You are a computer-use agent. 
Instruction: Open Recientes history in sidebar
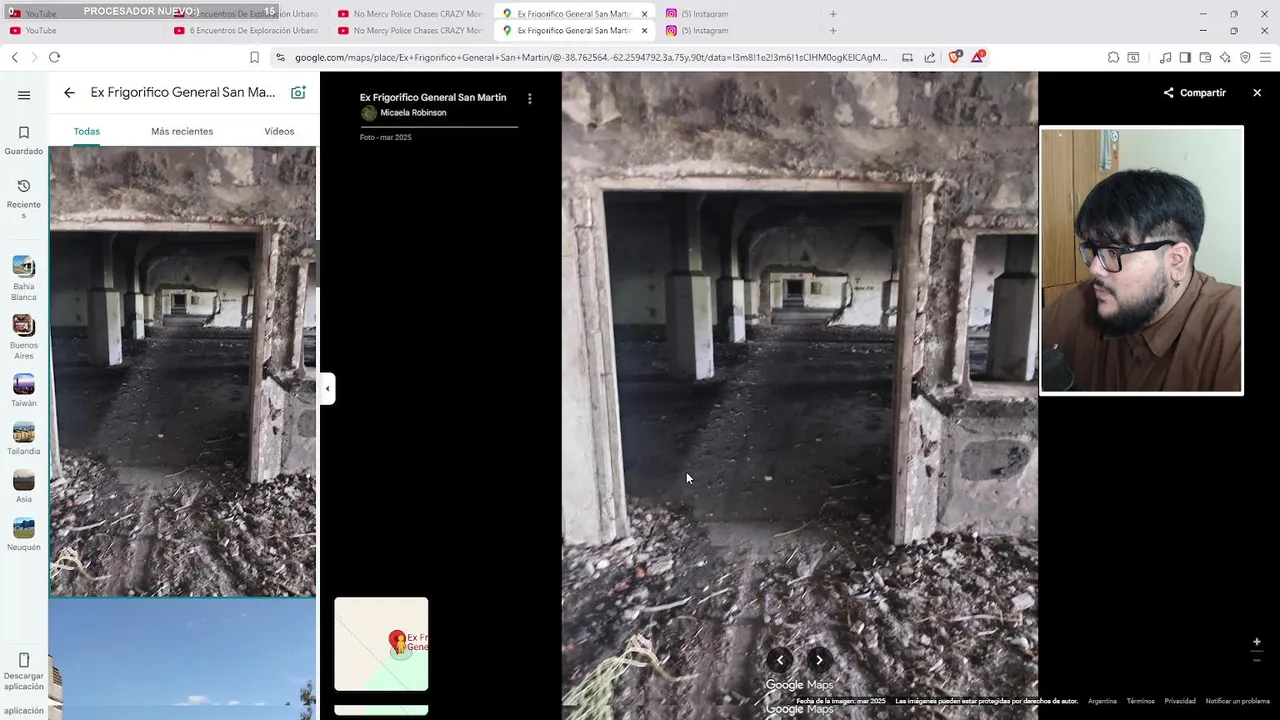point(24,199)
